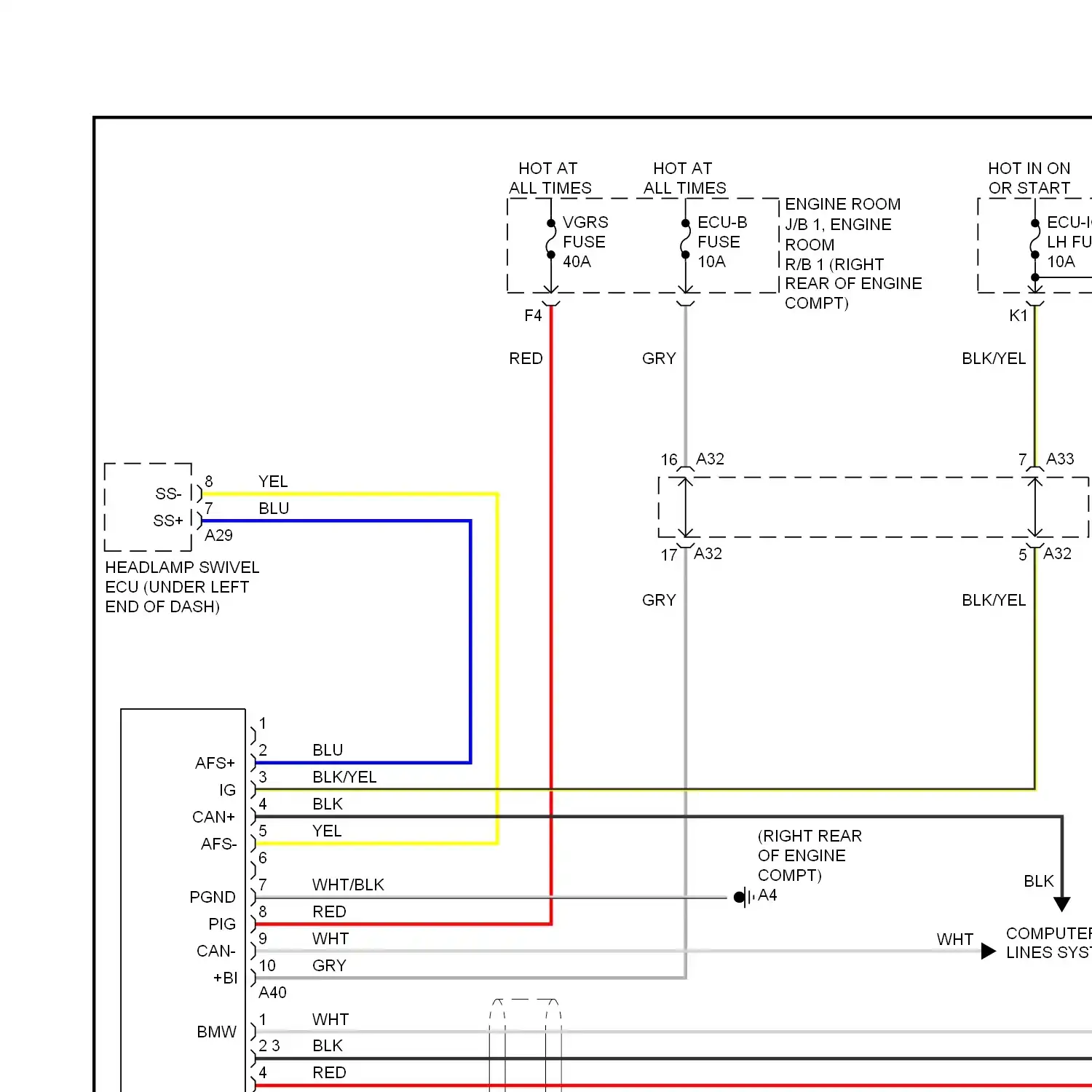The width and height of the screenshot is (1092, 1092).
Task: Click the BLU label at A40 pin 2
Action: [328, 750]
